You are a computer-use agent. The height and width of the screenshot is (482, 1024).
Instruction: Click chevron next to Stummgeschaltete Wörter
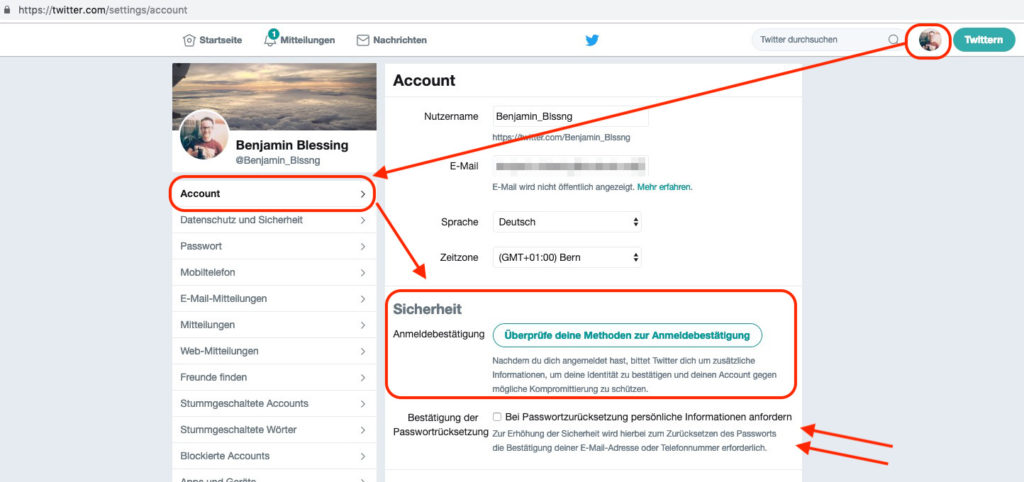[x=363, y=430]
